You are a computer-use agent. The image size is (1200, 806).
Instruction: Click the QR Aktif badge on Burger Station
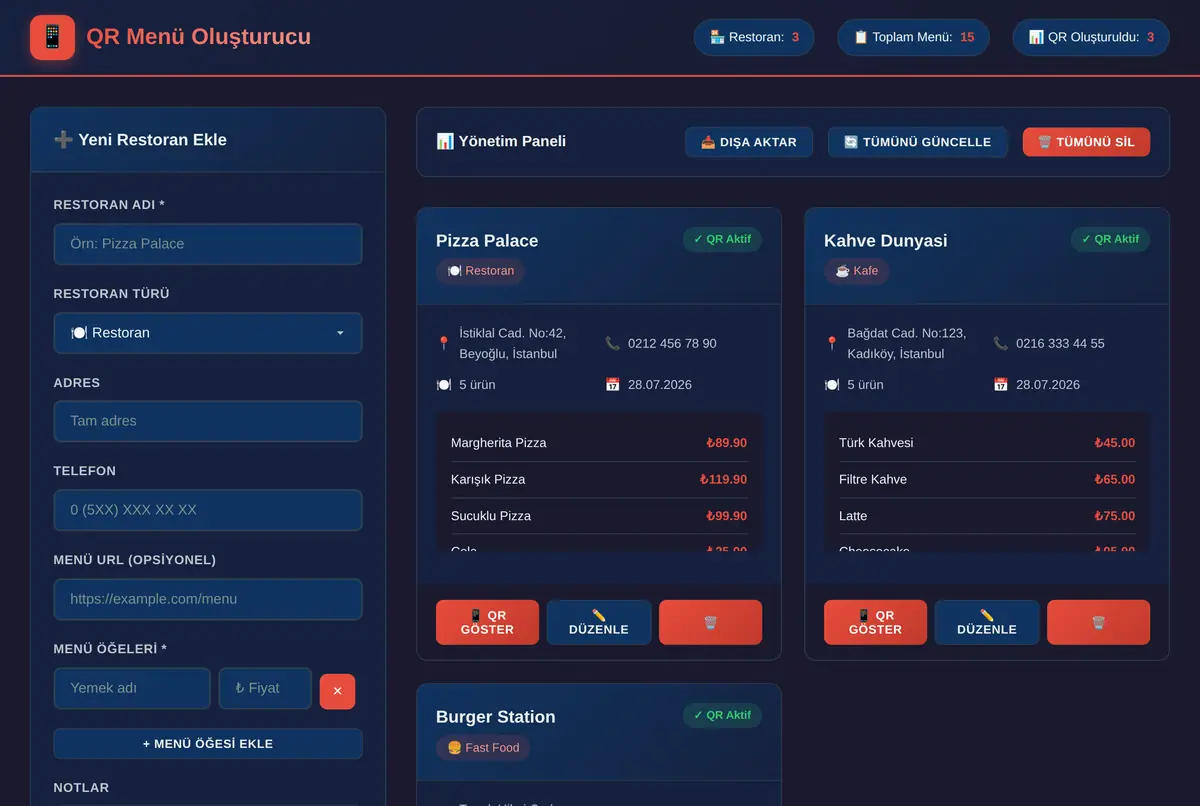click(x=722, y=716)
